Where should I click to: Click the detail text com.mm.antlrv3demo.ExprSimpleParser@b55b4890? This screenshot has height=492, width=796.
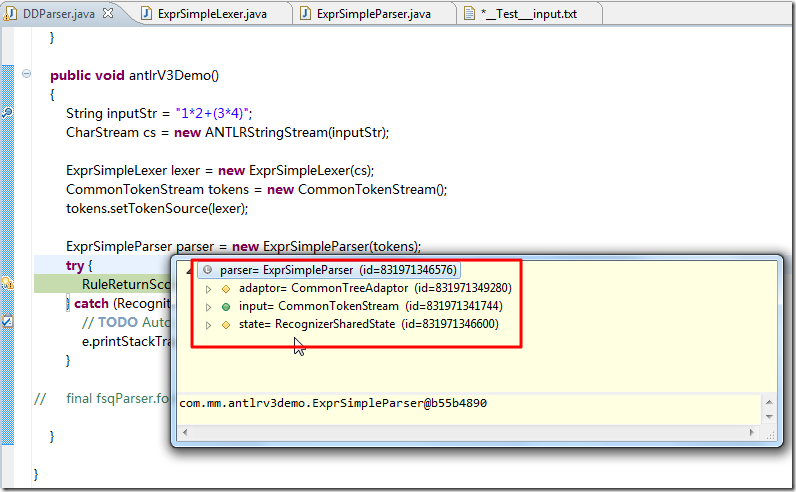point(333,403)
